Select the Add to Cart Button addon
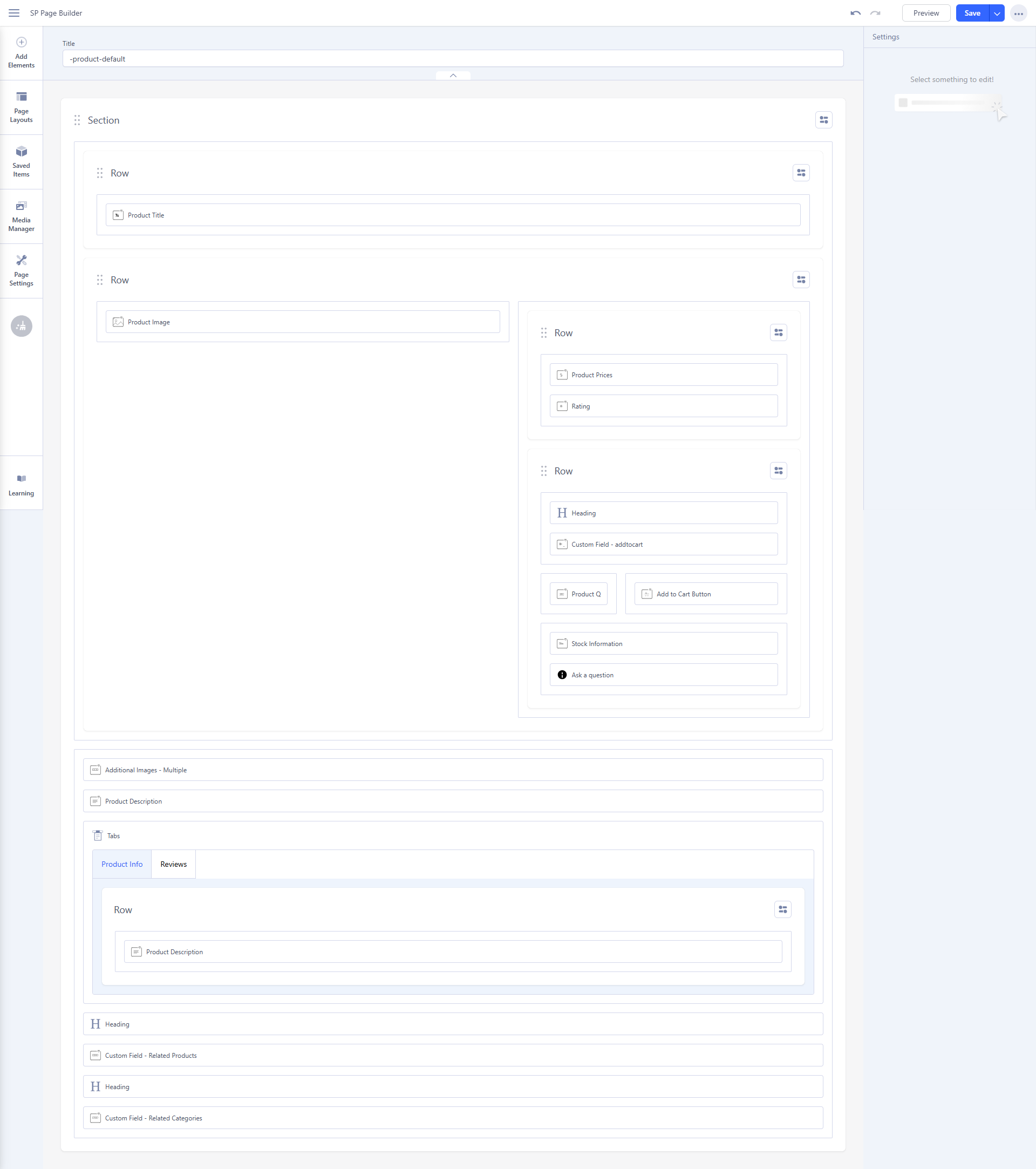This screenshot has width=1036, height=1169. tap(706, 594)
